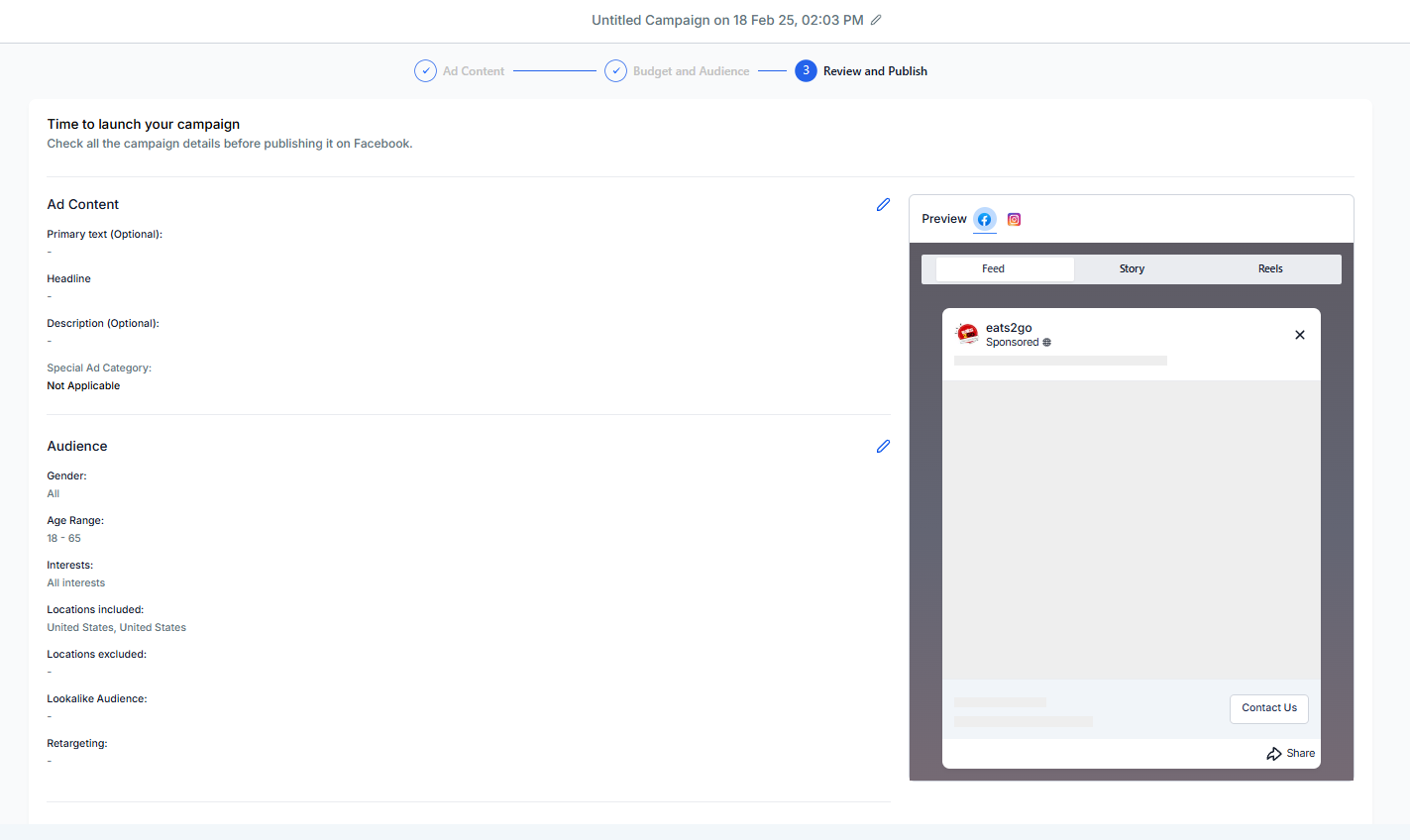Image resolution: width=1410 pixels, height=840 pixels.
Task: Click the eats2go page name
Action: [1009, 328]
